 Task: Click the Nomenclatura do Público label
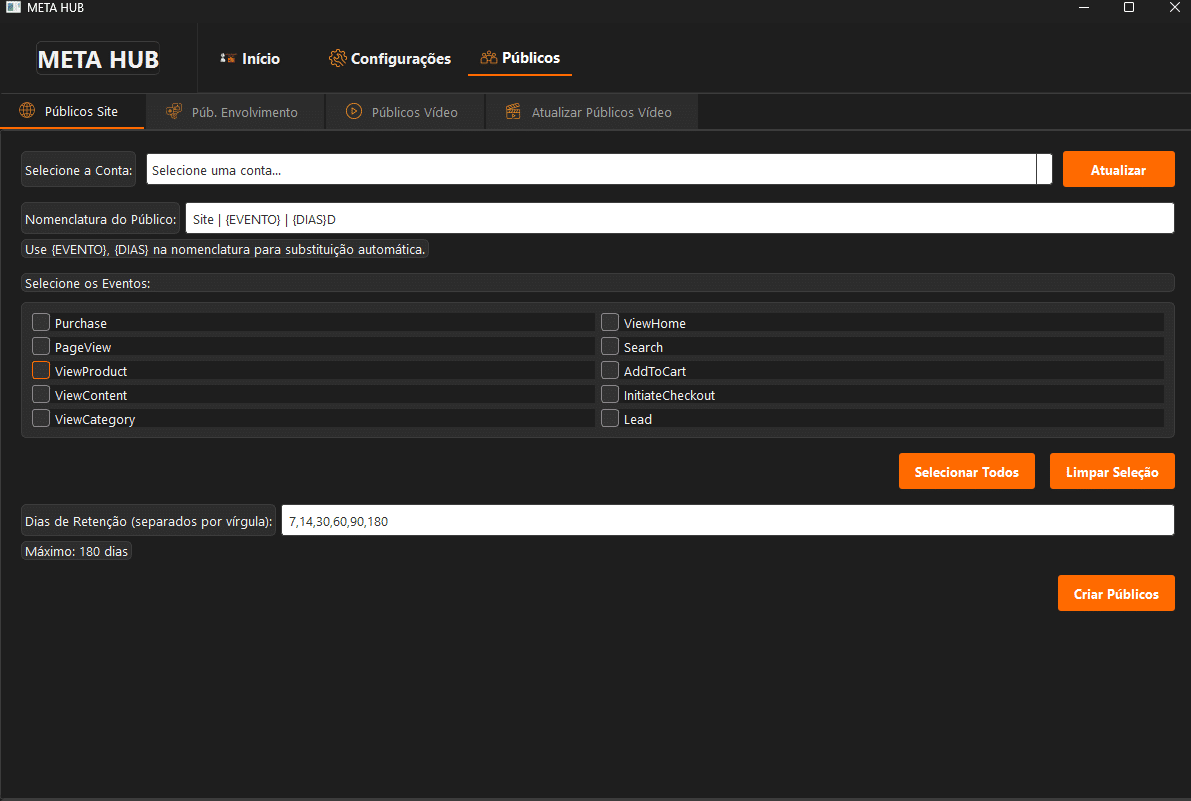[100, 219]
